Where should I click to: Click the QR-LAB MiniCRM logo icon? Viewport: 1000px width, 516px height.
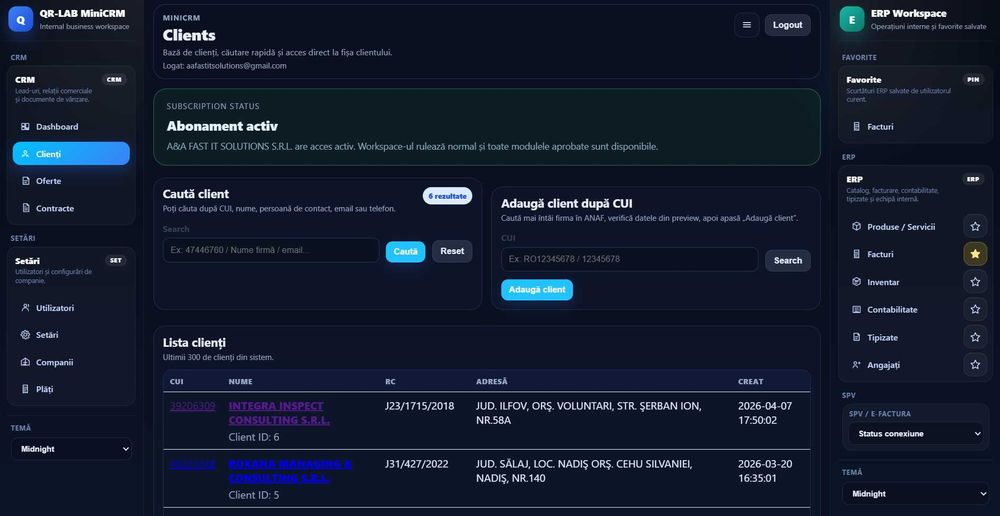20,19
